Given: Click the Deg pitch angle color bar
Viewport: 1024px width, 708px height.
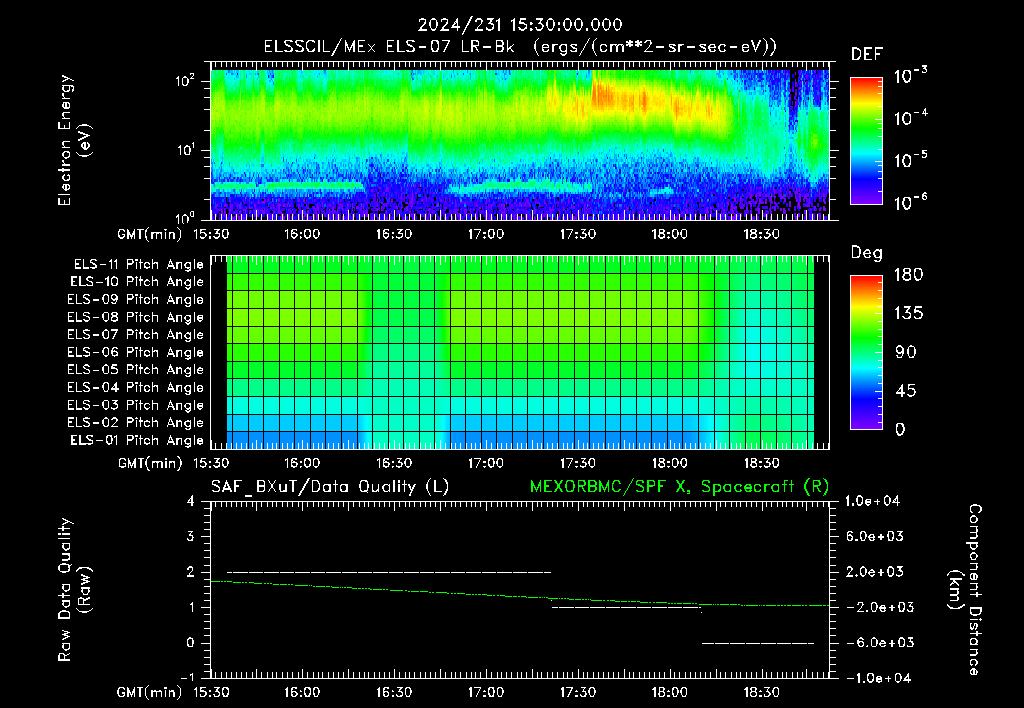Looking at the screenshot, I should [866, 352].
